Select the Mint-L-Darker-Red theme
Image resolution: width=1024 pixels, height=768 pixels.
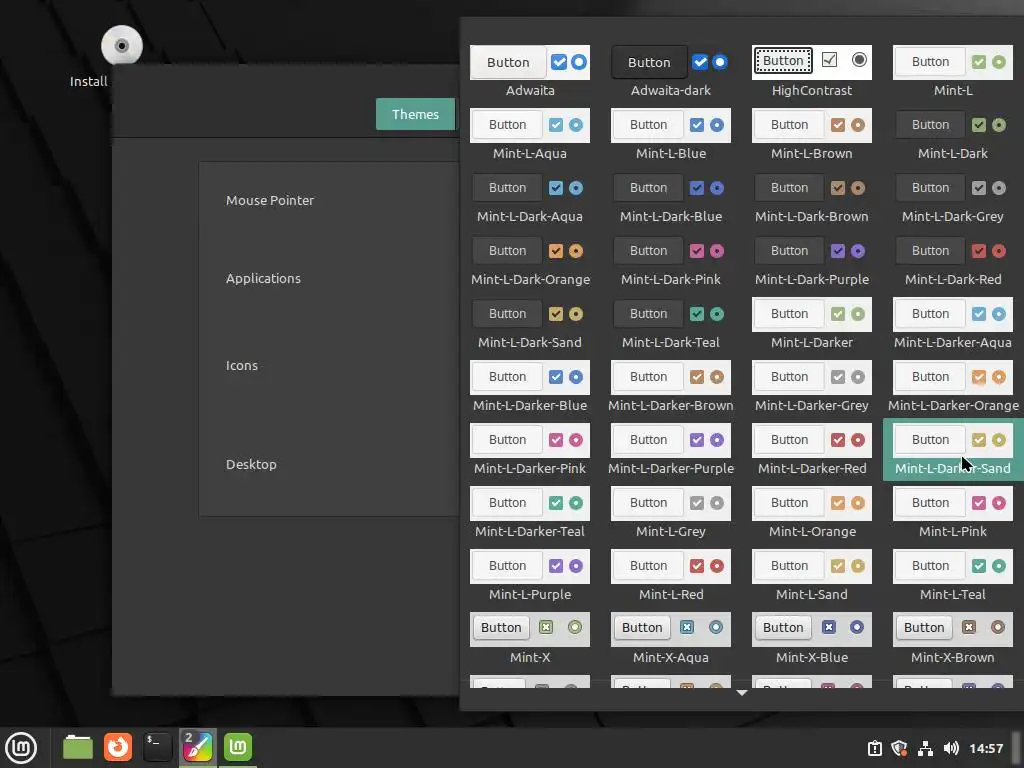(x=812, y=450)
